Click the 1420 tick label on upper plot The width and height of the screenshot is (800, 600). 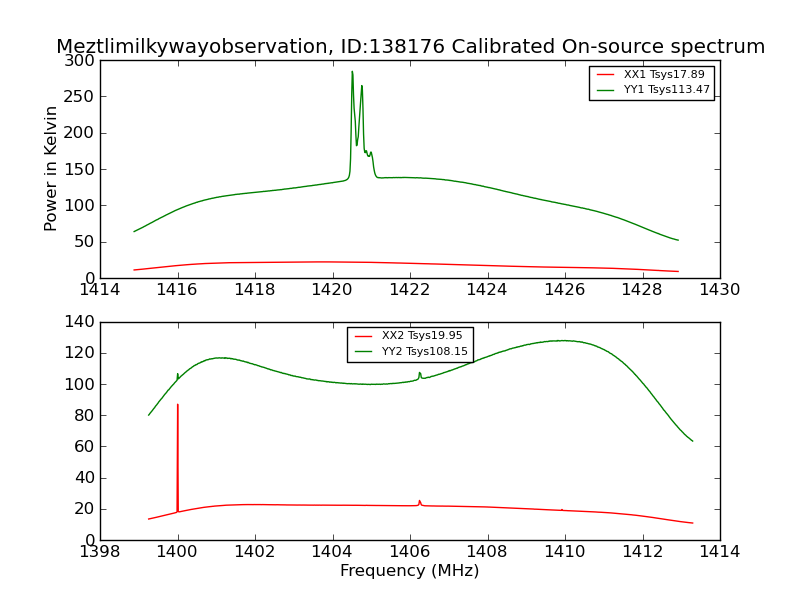click(x=332, y=290)
